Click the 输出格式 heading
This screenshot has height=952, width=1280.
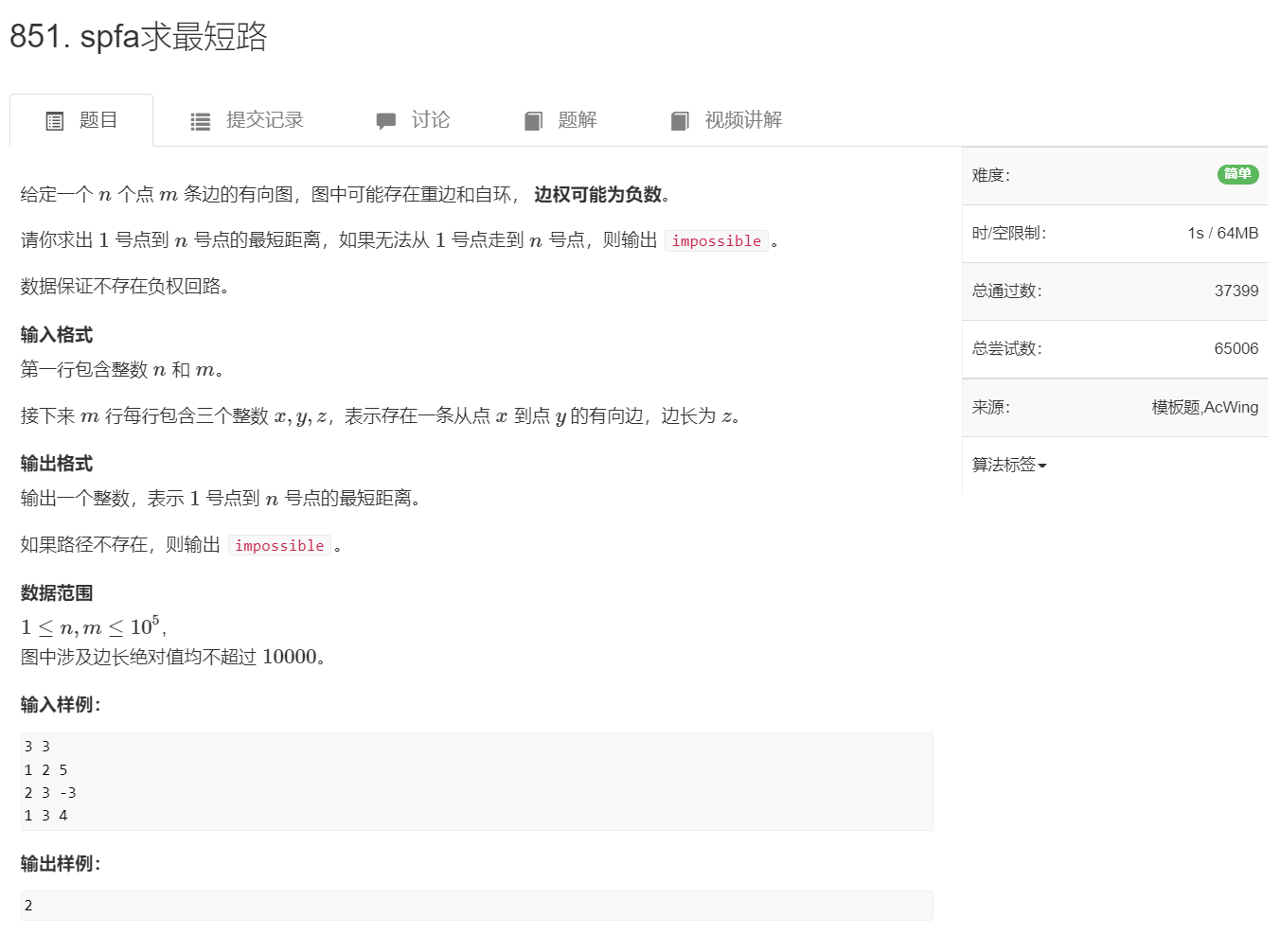tap(57, 464)
